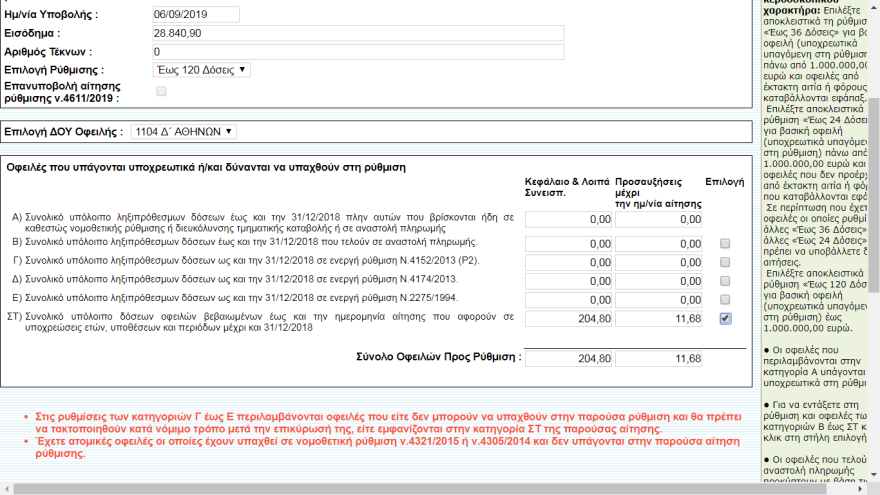This screenshot has height=495, width=880.
Task: Click the scroll up arrow on vertical scrollbar
Action: point(873,7)
